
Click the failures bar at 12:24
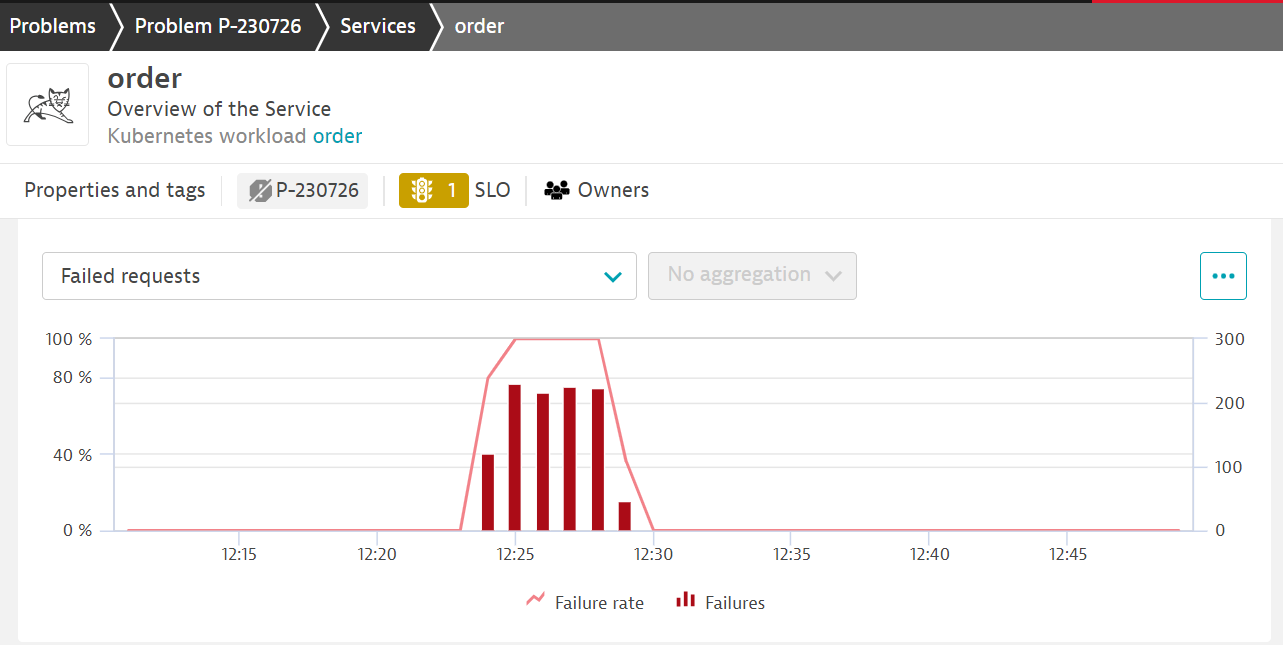[x=488, y=492]
